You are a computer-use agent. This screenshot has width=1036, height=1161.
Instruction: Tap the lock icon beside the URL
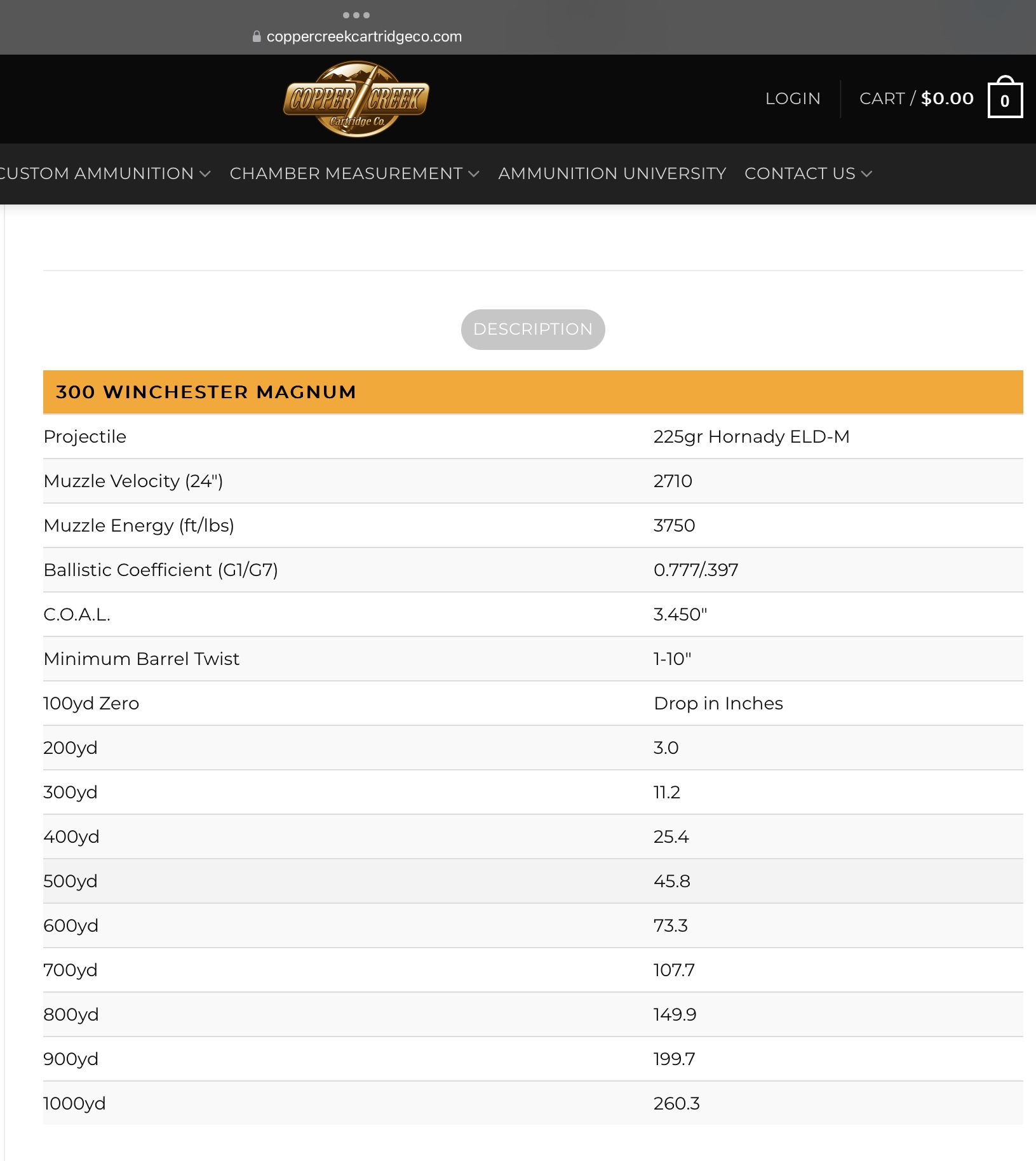coord(257,37)
